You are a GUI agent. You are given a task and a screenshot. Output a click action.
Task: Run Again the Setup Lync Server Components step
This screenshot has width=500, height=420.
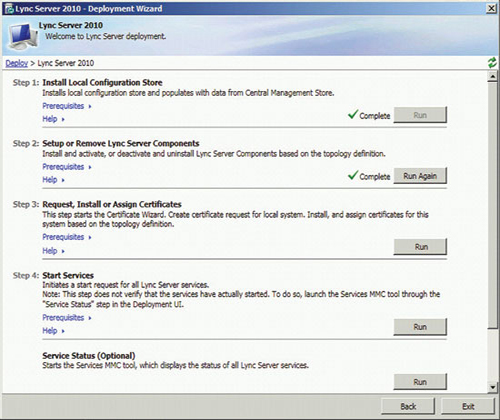420,176
